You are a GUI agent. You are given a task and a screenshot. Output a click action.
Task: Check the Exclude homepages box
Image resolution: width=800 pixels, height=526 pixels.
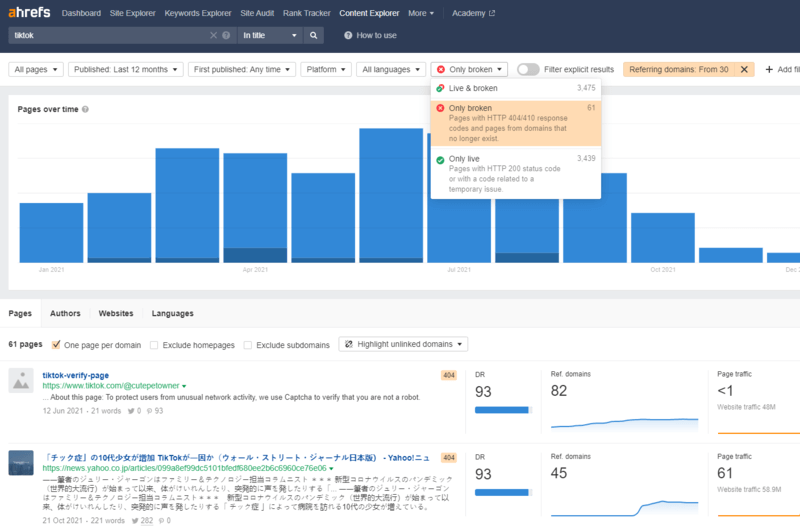153,344
